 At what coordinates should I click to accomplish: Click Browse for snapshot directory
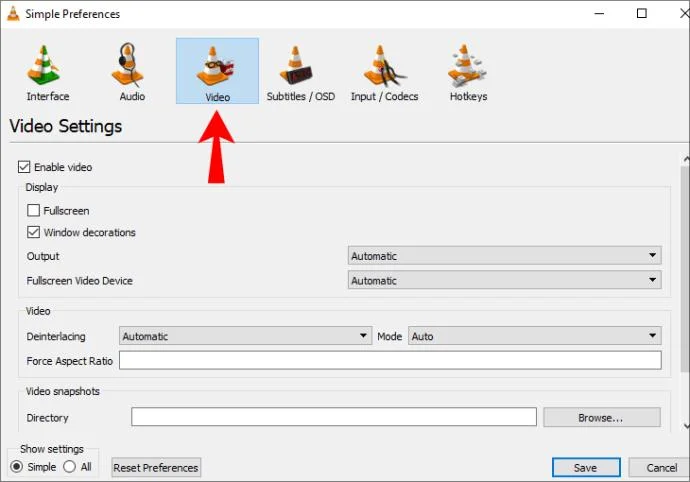(602, 417)
